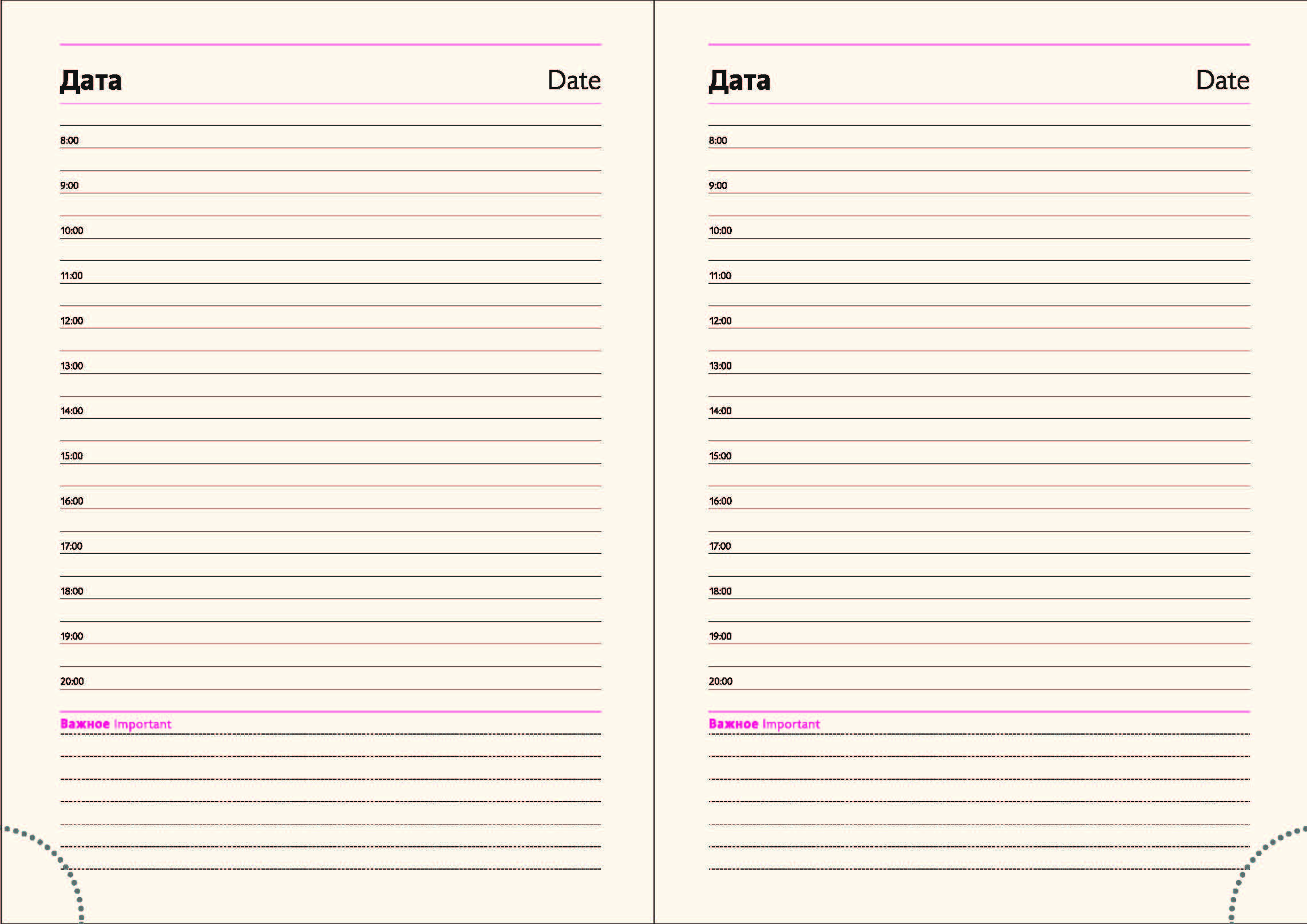Click the 15:00 label on left page
Viewport: 1307px width, 924px height.
coord(72,456)
